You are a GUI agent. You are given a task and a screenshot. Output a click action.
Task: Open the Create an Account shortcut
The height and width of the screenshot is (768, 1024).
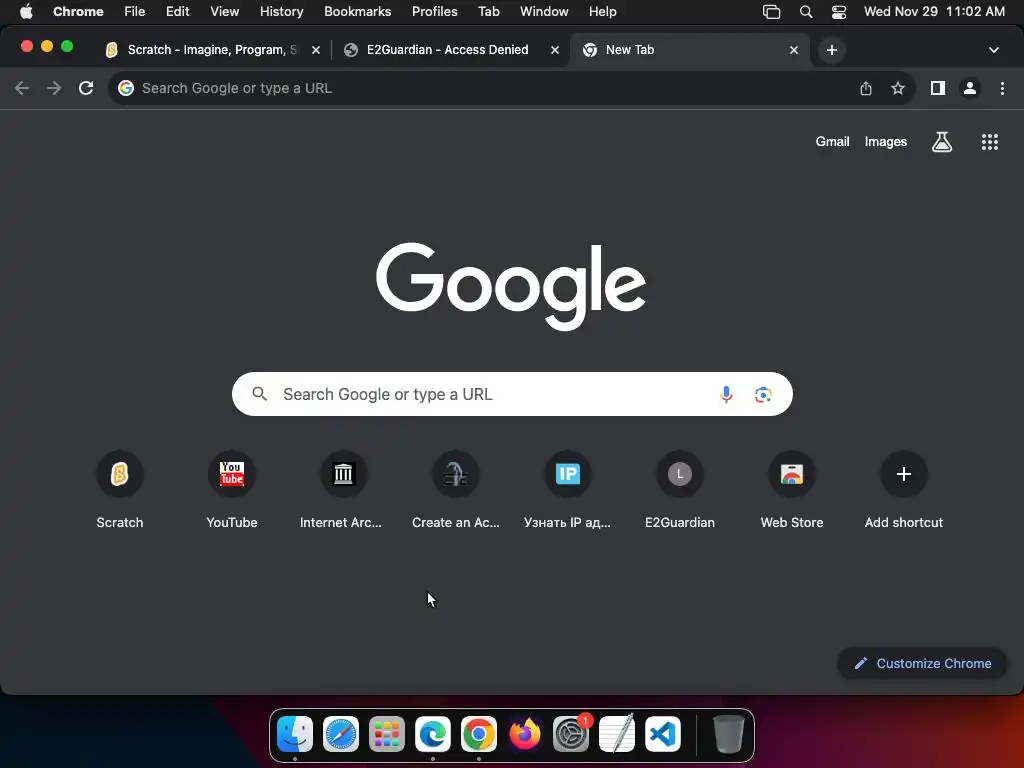pyautogui.click(x=456, y=490)
